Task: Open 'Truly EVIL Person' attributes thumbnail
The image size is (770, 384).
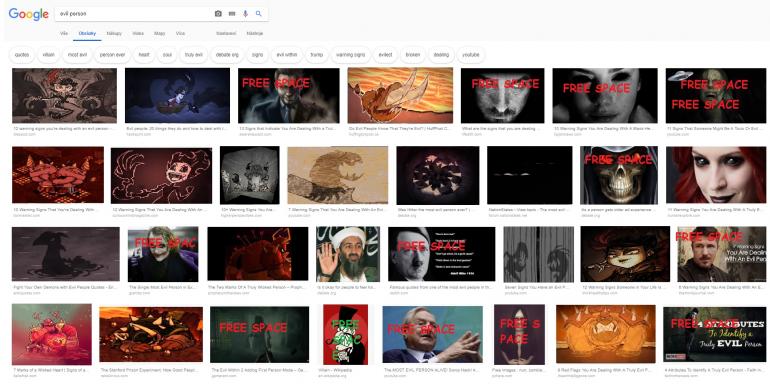Action: tap(715, 334)
